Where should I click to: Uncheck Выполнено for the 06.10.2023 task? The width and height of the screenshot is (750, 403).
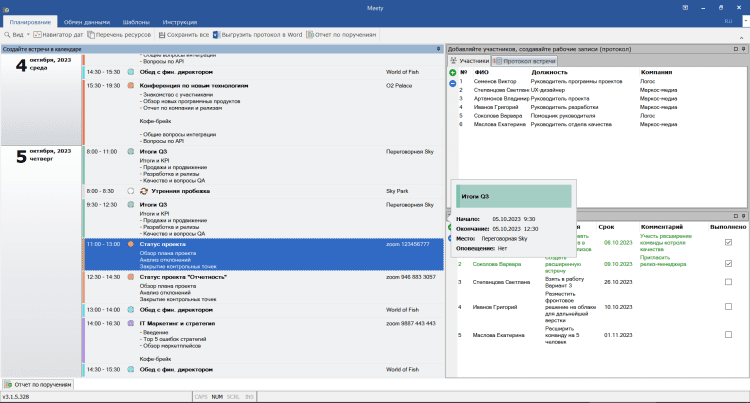tap(728, 242)
